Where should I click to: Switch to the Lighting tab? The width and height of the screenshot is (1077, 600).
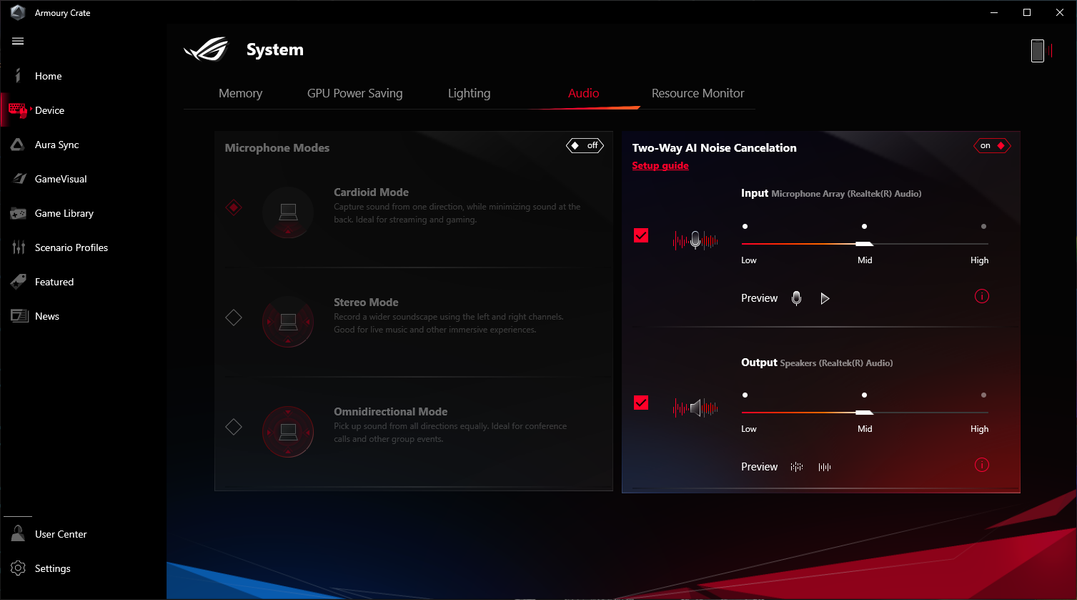coord(469,93)
